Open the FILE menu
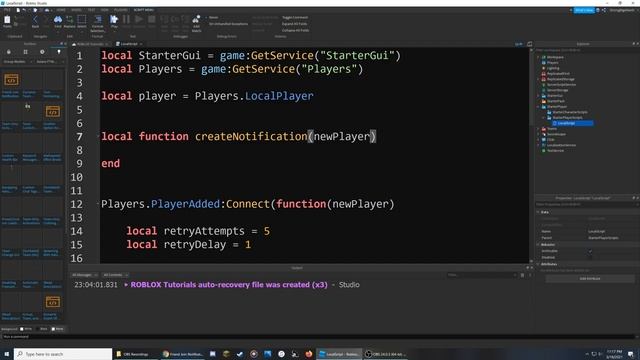This screenshot has height=360, width=640. pos(7,10)
